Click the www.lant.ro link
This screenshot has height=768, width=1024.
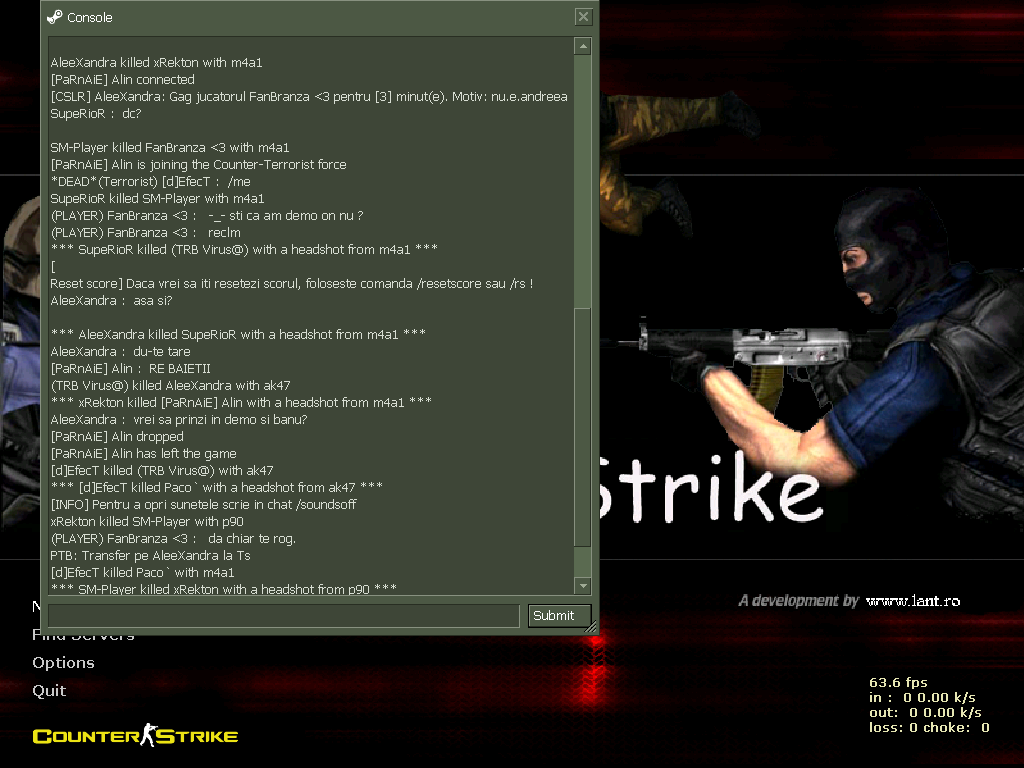tap(912, 601)
